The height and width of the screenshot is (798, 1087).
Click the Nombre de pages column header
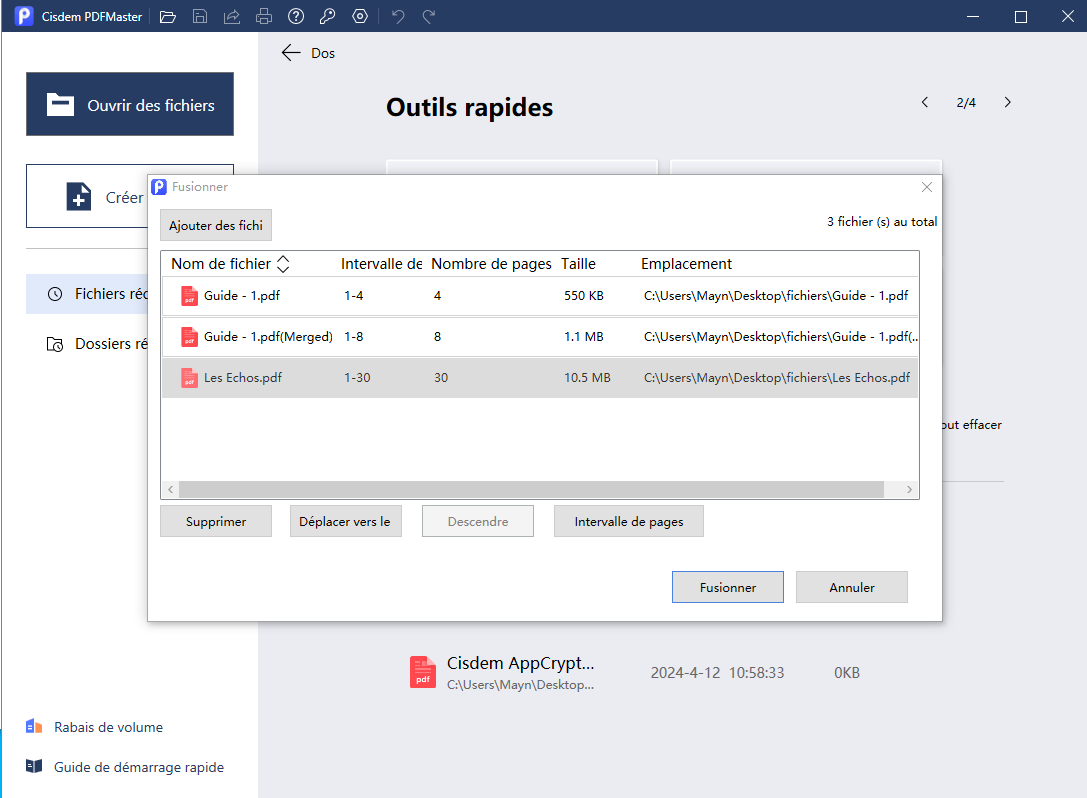click(492, 264)
